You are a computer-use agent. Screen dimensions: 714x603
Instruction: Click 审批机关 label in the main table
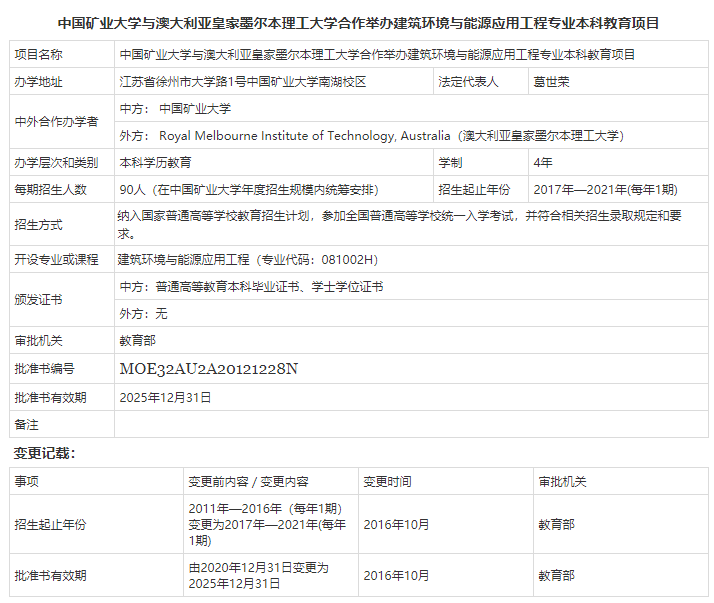pyautogui.click(x=38, y=341)
